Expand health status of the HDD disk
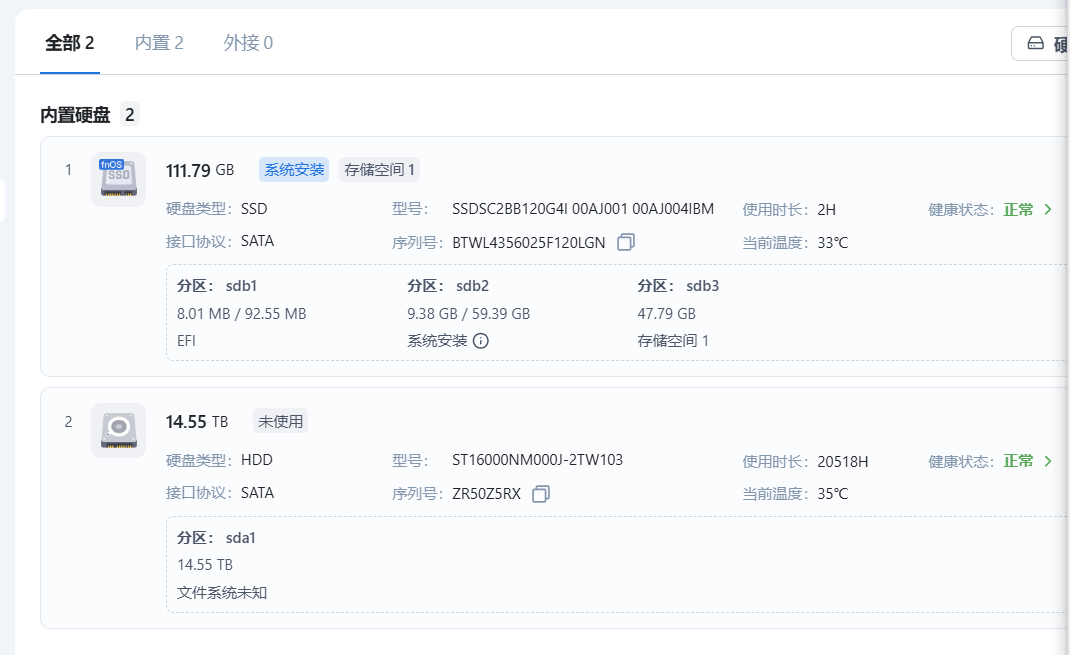The height and width of the screenshot is (655, 1070). (1048, 461)
